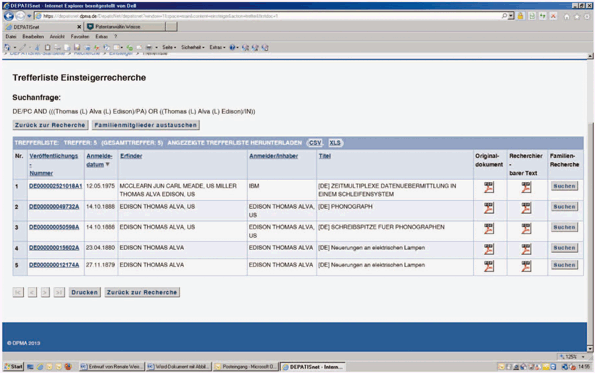This screenshot has width=595, height=373.
Task: Open original document PDF for DE000002521018A1
Action: coord(489,187)
